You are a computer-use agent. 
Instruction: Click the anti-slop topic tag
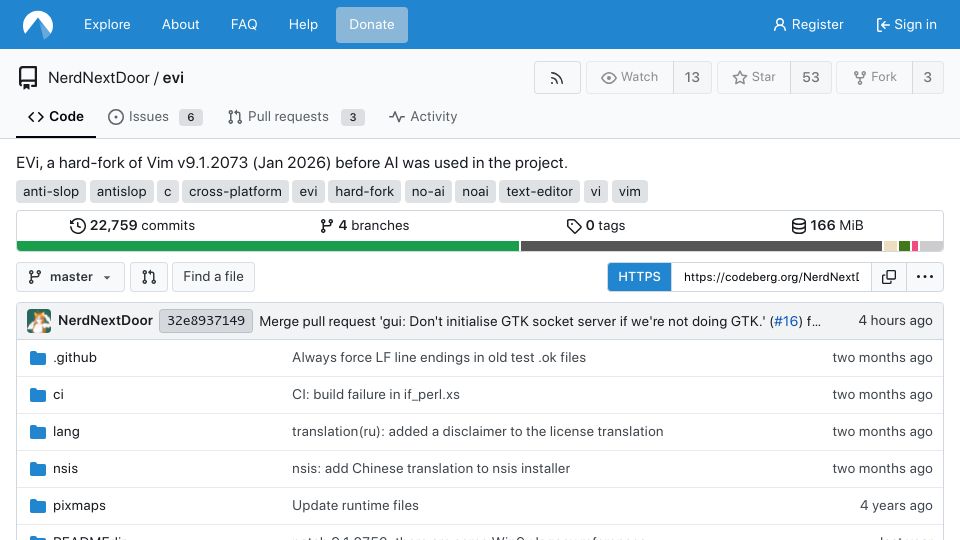coord(51,192)
